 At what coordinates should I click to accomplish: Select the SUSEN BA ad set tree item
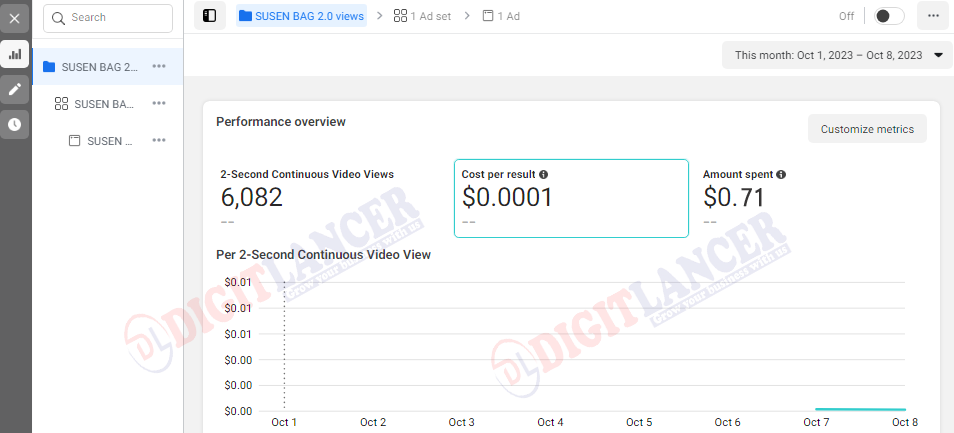(x=94, y=104)
